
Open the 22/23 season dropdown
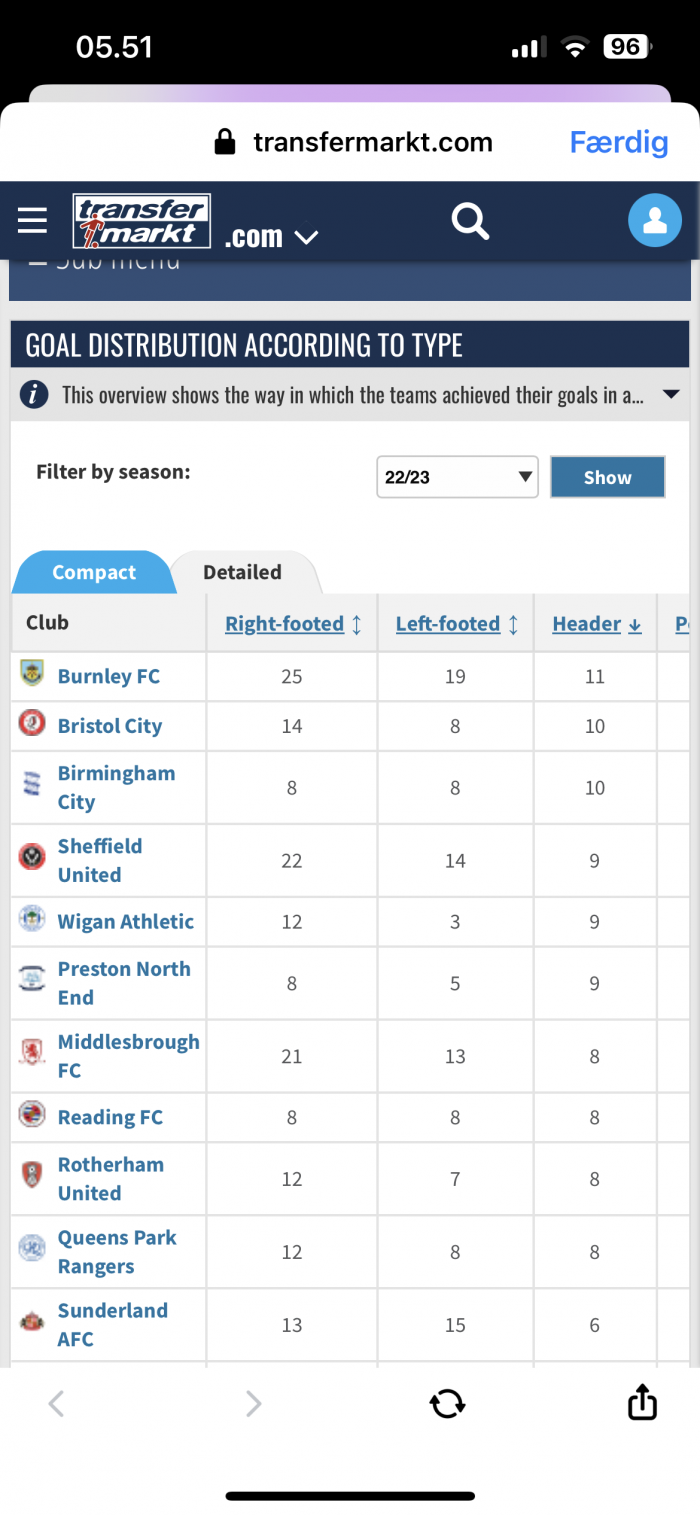(x=458, y=477)
